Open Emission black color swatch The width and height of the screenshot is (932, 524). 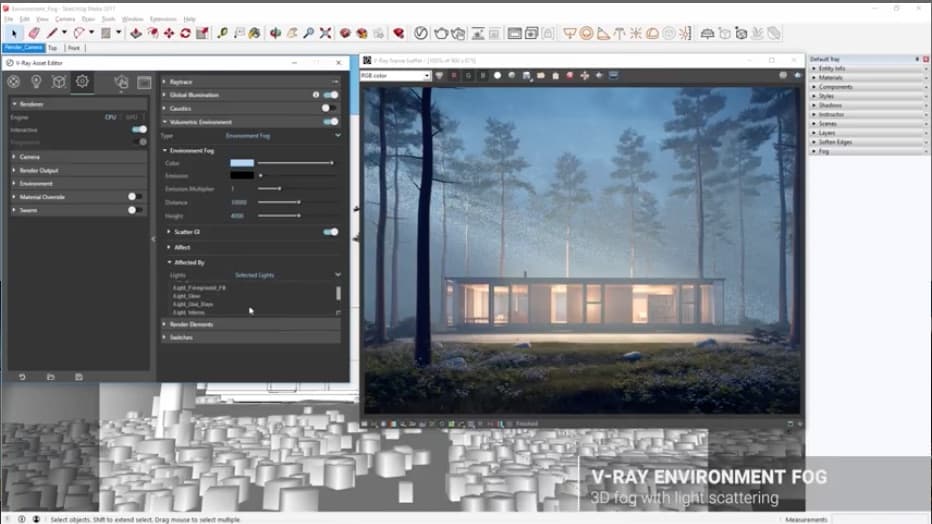[x=242, y=176]
